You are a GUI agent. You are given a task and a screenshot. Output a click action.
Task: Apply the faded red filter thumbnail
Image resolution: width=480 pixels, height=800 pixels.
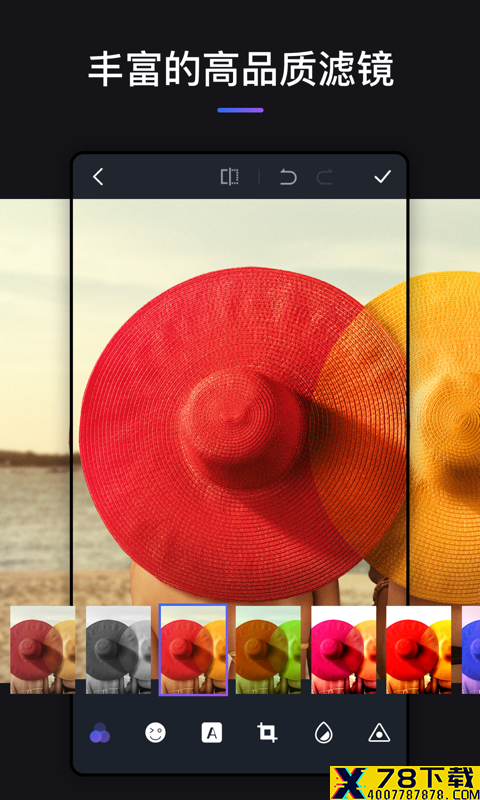pos(42,649)
